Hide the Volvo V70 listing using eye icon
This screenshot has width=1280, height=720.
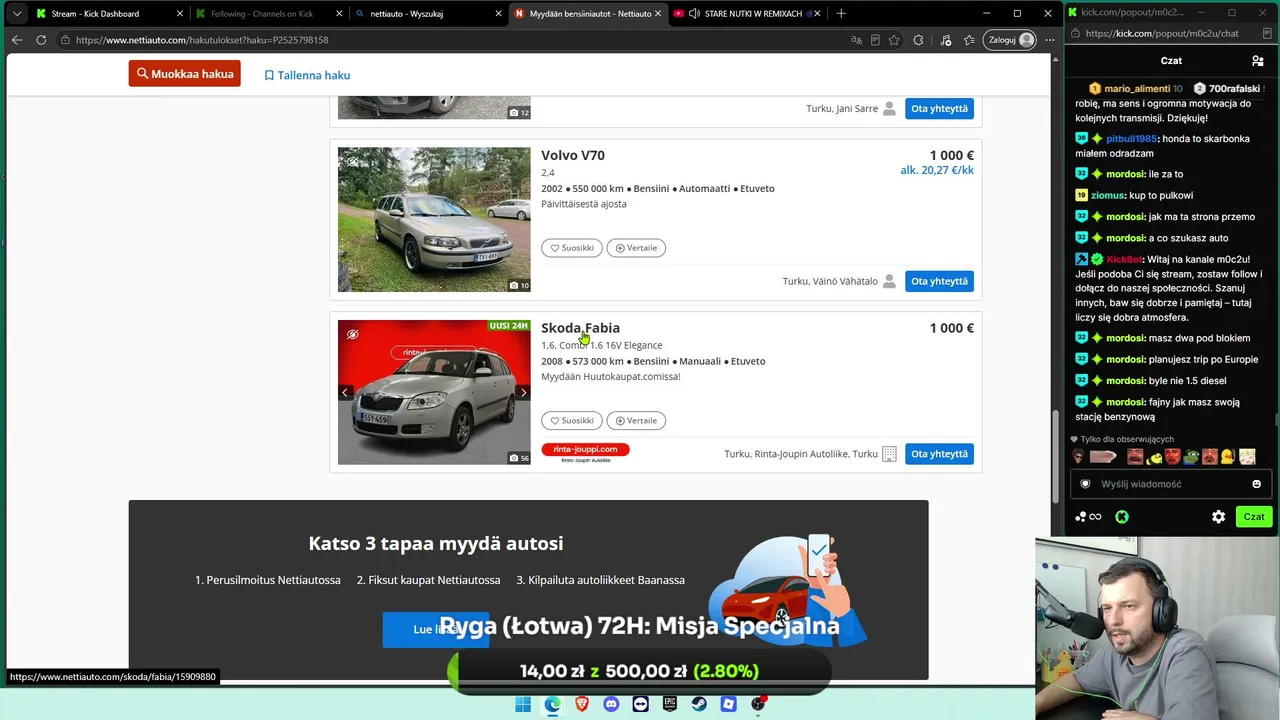352,161
